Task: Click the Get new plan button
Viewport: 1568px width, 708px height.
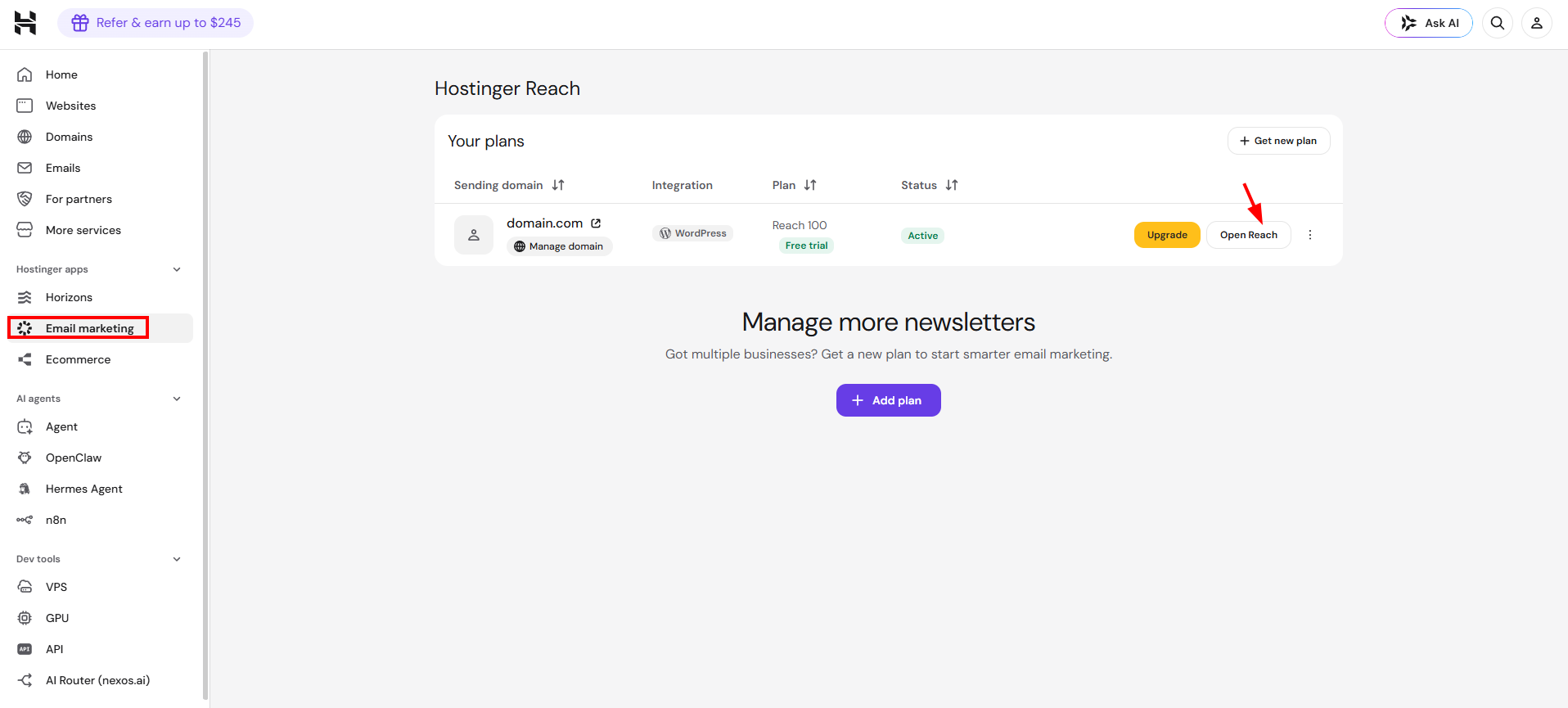Action: tap(1278, 141)
